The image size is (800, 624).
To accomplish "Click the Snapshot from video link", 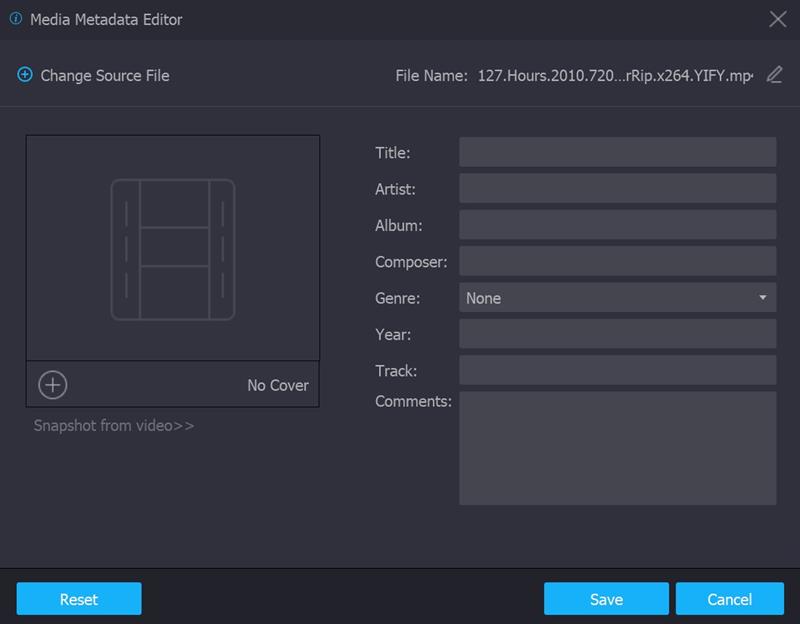I will pos(114,426).
